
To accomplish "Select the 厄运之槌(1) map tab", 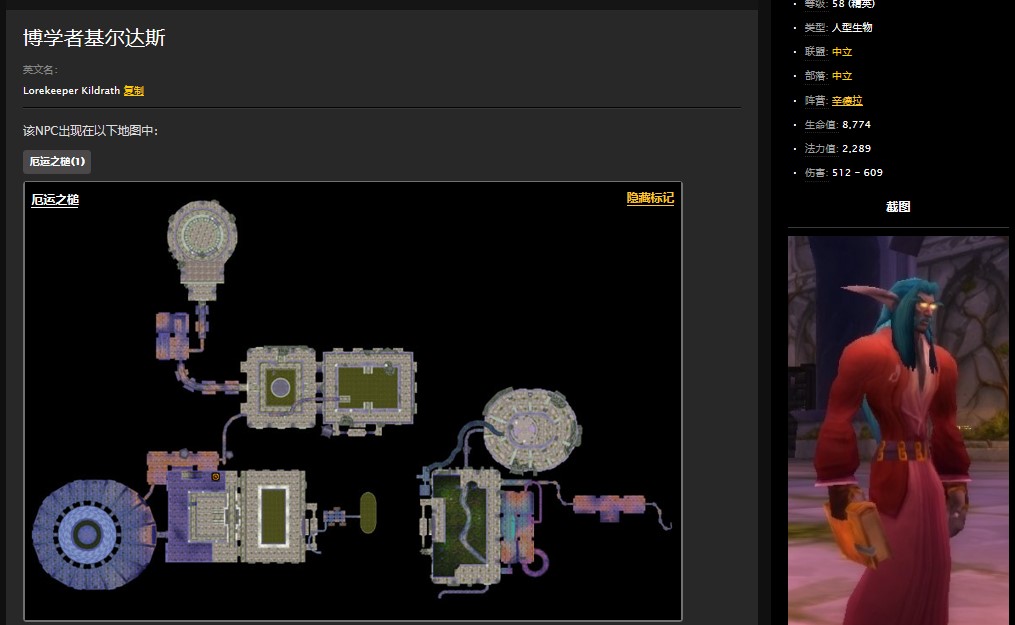I will (57, 161).
